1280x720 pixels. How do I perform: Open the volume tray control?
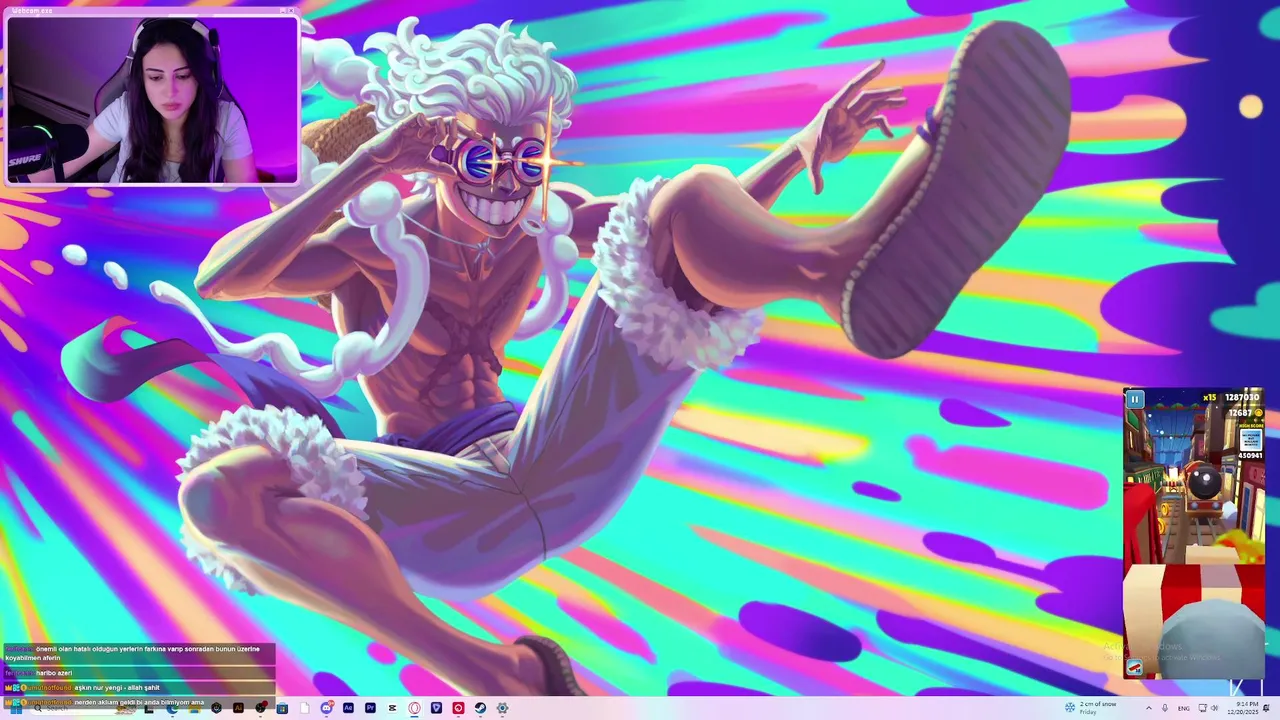click(1215, 708)
